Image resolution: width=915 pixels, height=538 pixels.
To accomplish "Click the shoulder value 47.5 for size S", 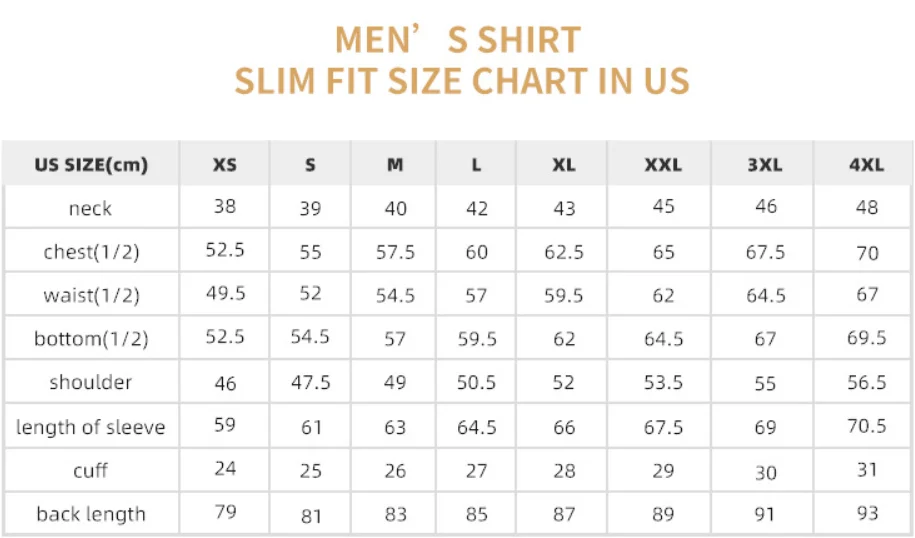I will [310, 382].
